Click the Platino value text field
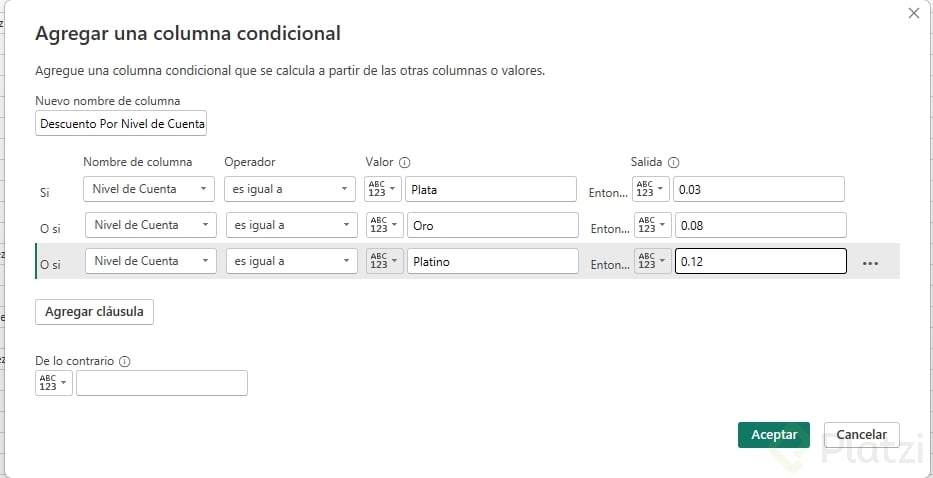The width and height of the screenshot is (933, 478). 492,262
